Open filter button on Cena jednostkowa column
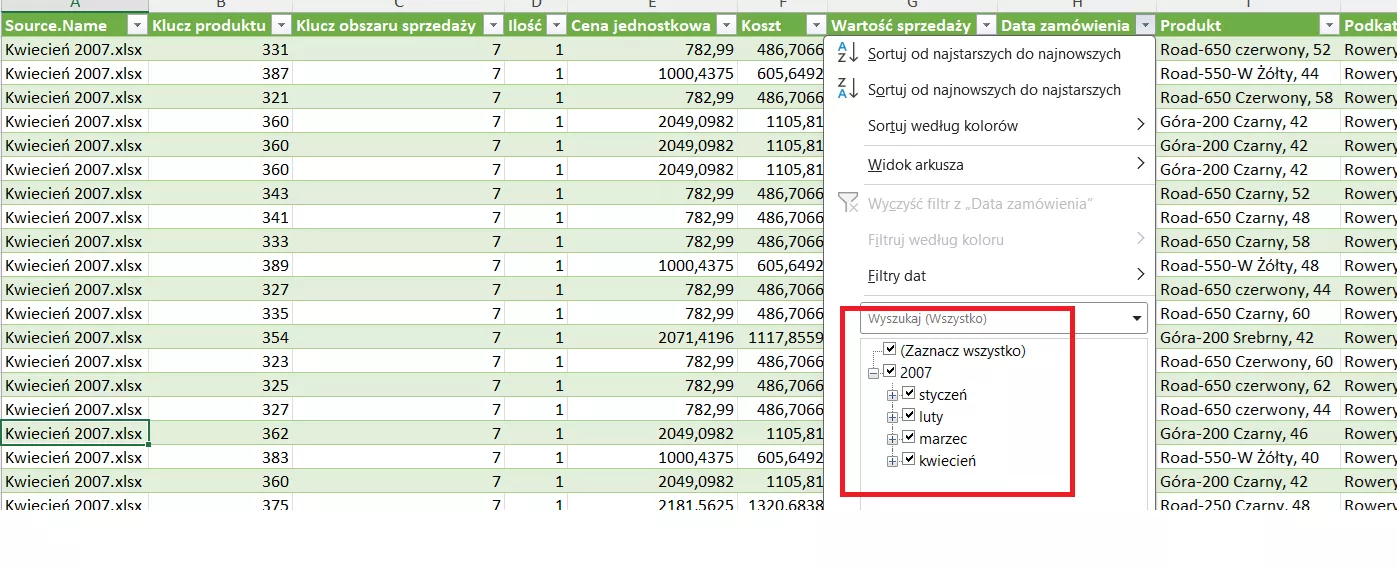This screenshot has height=569, width=1397. [726, 26]
